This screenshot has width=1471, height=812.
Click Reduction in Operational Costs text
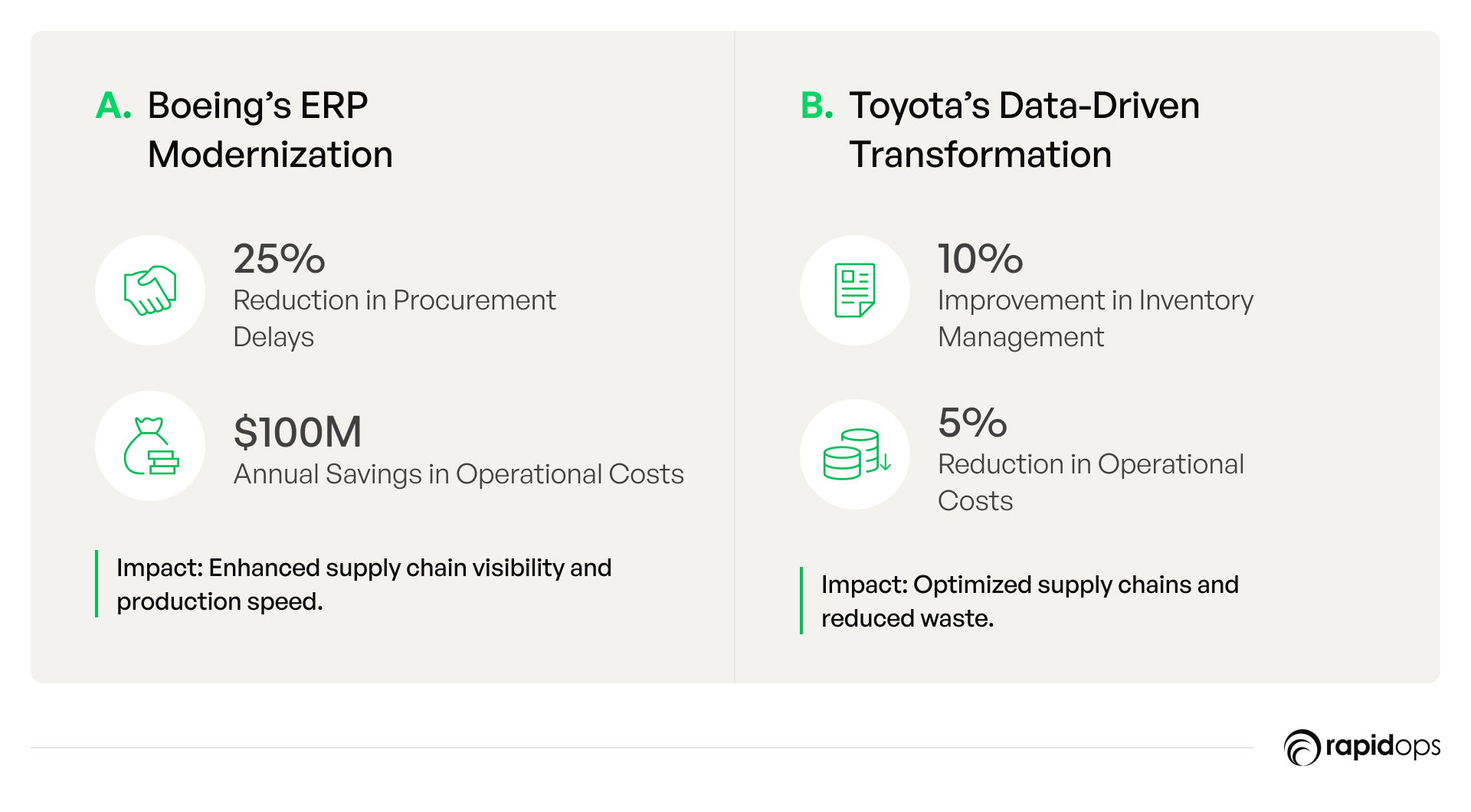click(x=1091, y=483)
